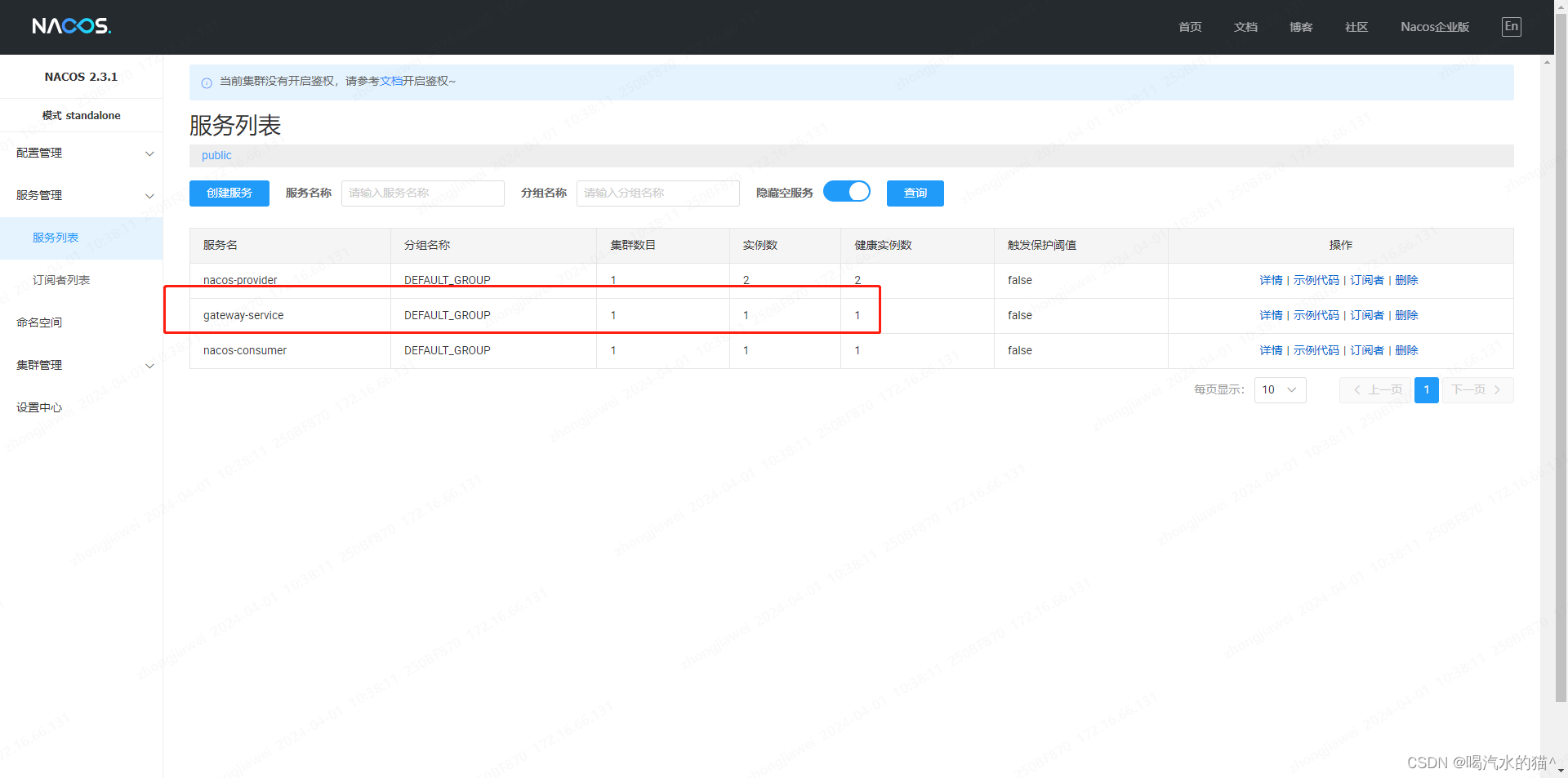Image resolution: width=1568 pixels, height=778 pixels.
Task: Open 详情 for gateway-service
Action: click(x=1271, y=315)
